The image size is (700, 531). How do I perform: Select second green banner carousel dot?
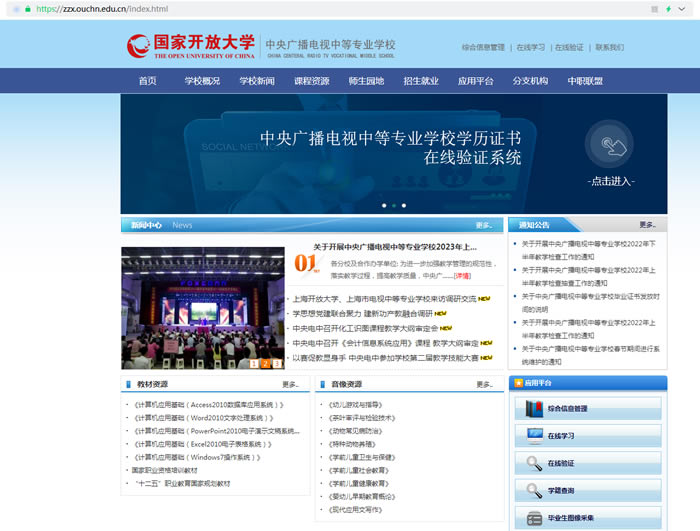click(394, 205)
